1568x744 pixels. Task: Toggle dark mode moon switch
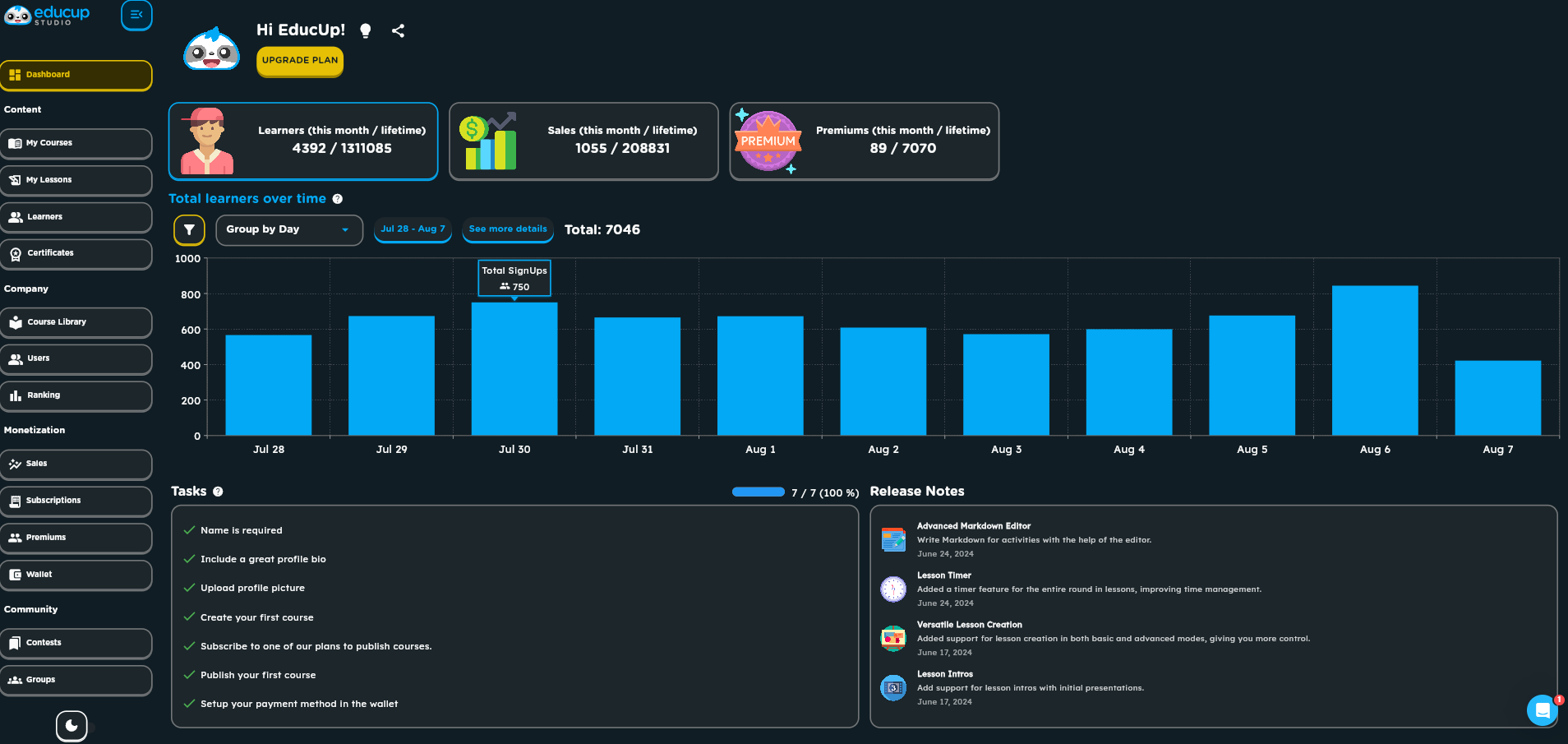pyautogui.click(x=71, y=726)
